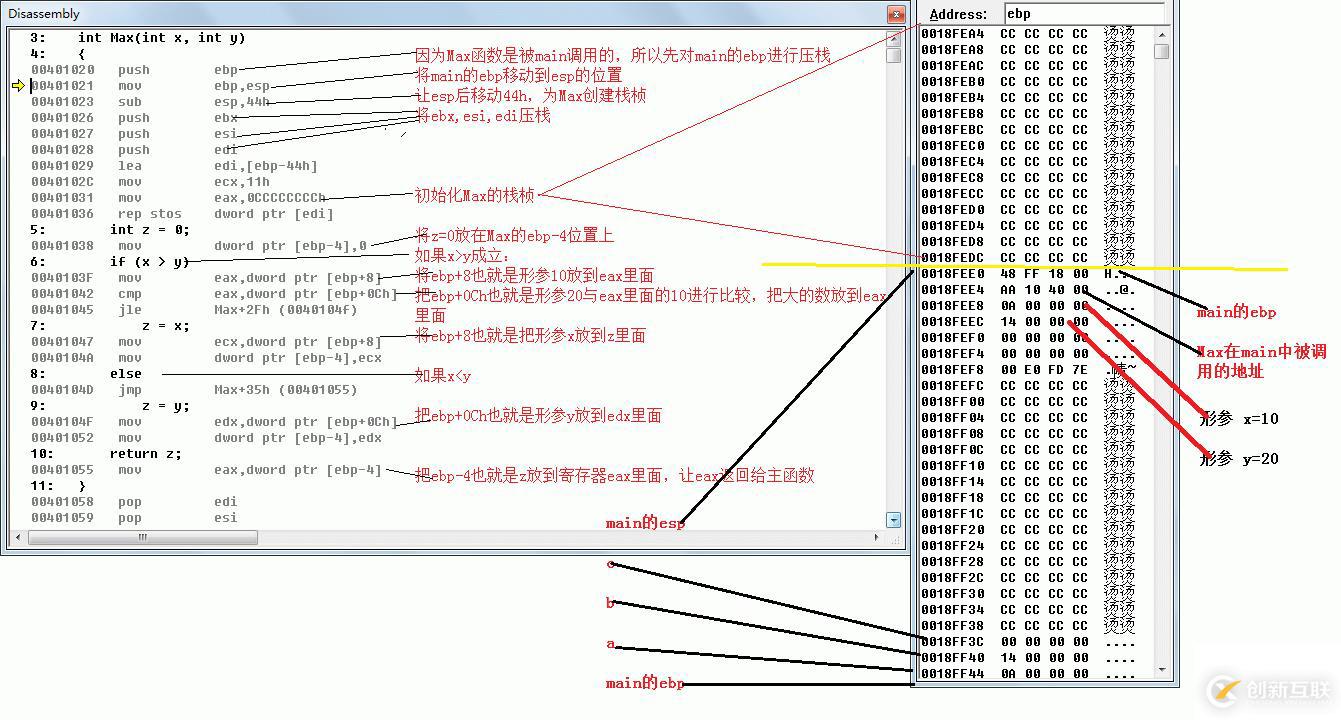The width and height of the screenshot is (1341, 720).
Task: Select instruction at address 00401052
Action: [x=206, y=438]
